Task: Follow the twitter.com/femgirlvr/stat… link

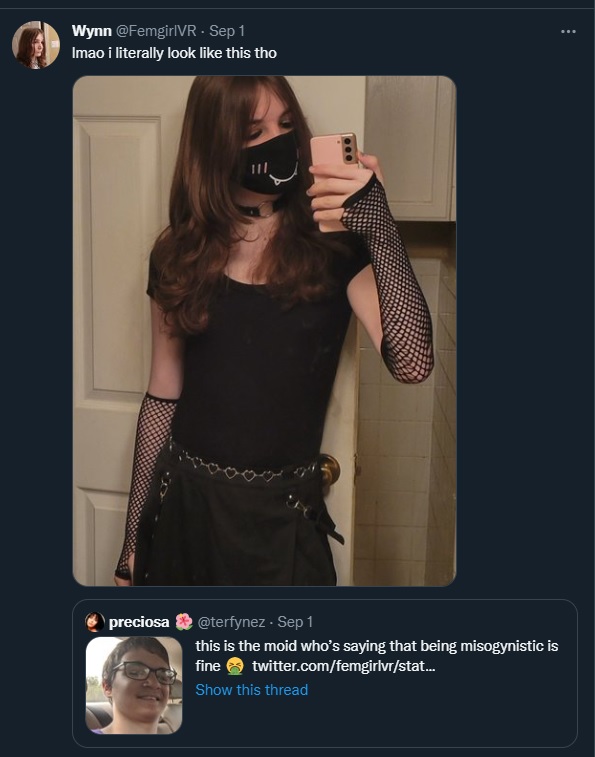Action: pyautogui.click(x=343, y=666)
